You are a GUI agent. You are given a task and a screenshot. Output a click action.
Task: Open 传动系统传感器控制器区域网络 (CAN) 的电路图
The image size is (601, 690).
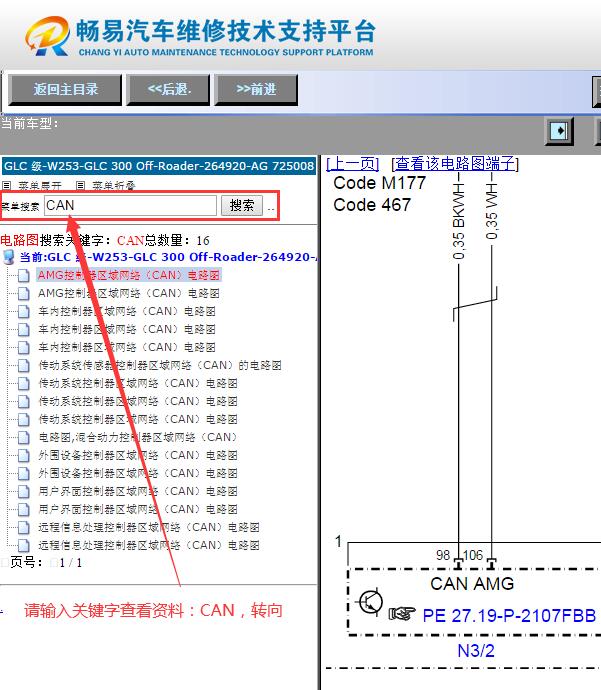click(x=160, y=365)
